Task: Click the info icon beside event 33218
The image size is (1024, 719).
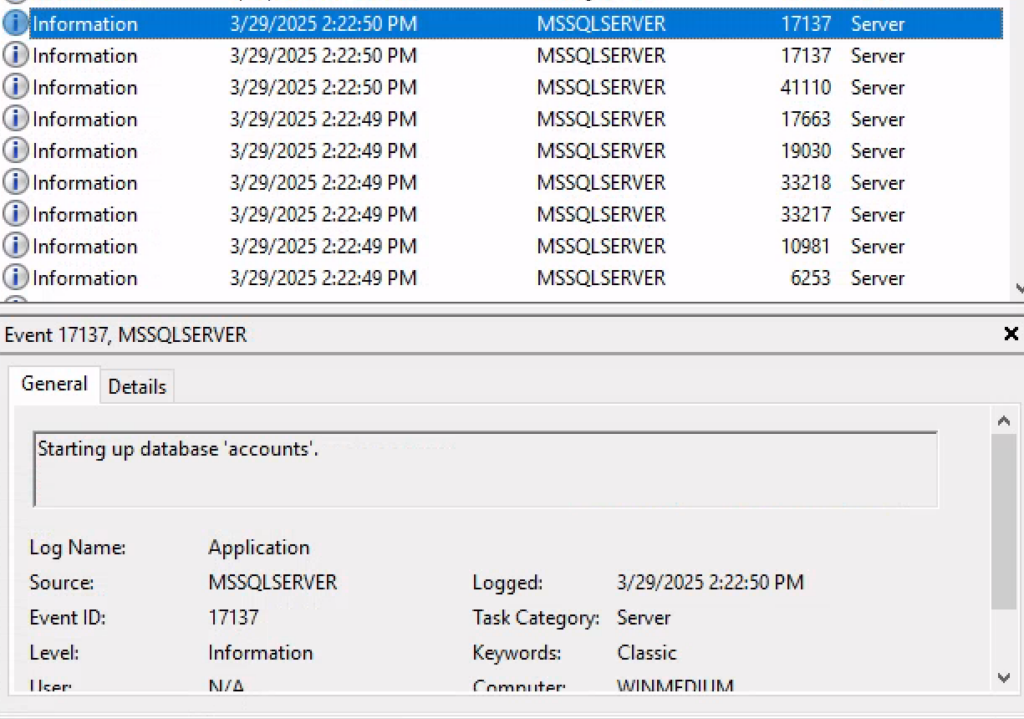Action: point(15,183)
